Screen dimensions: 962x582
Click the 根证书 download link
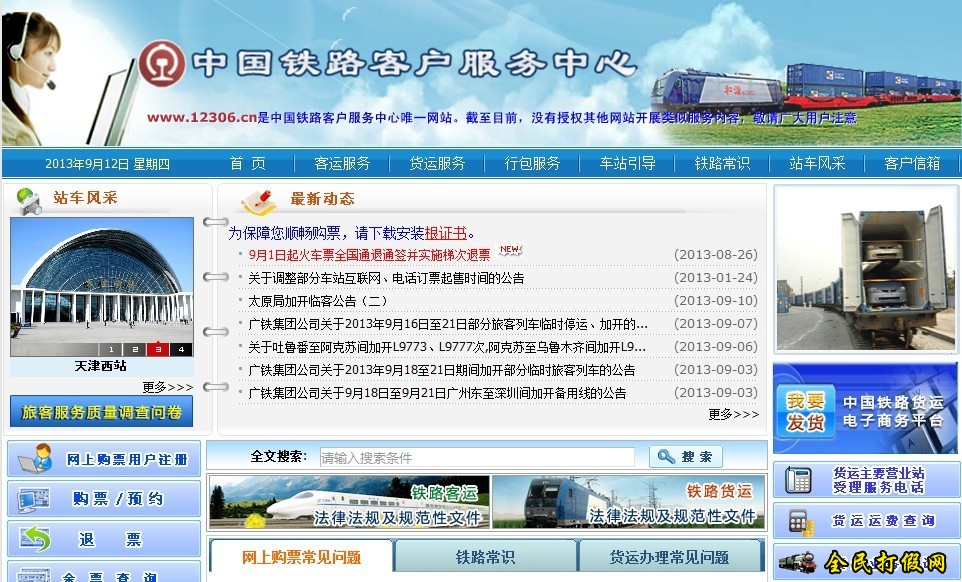[445, 233]
